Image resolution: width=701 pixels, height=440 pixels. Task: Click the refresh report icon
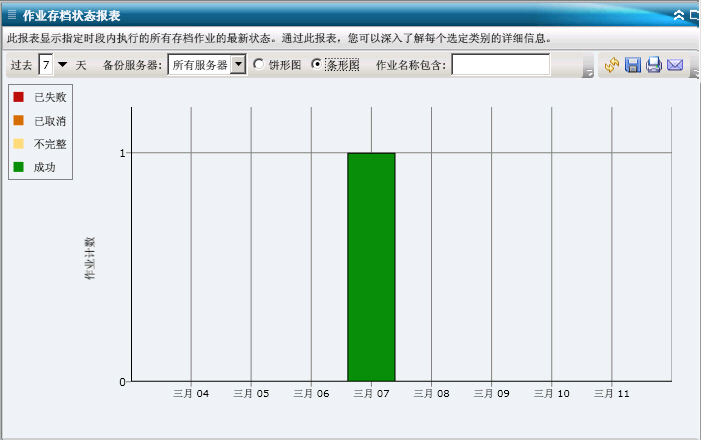click(x=612, y=65)
